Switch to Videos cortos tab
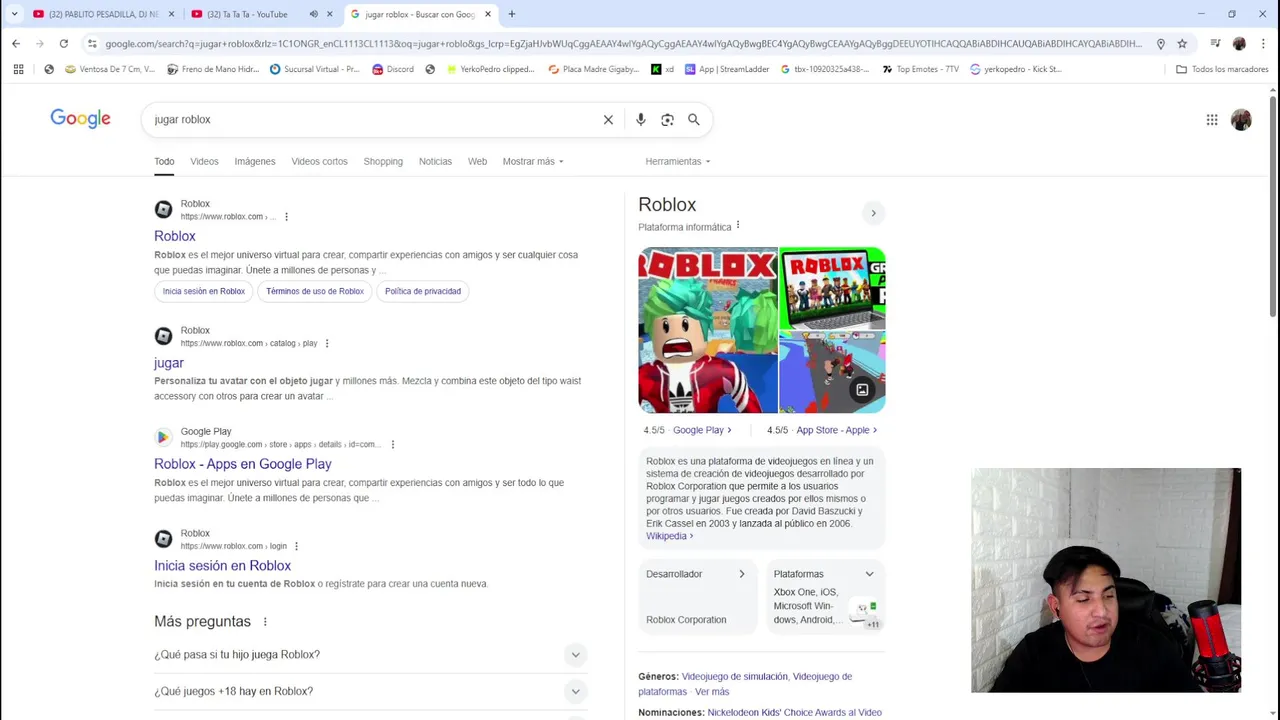The width and height of the screenshot is (1280, 720). click(x=319, y=161)
